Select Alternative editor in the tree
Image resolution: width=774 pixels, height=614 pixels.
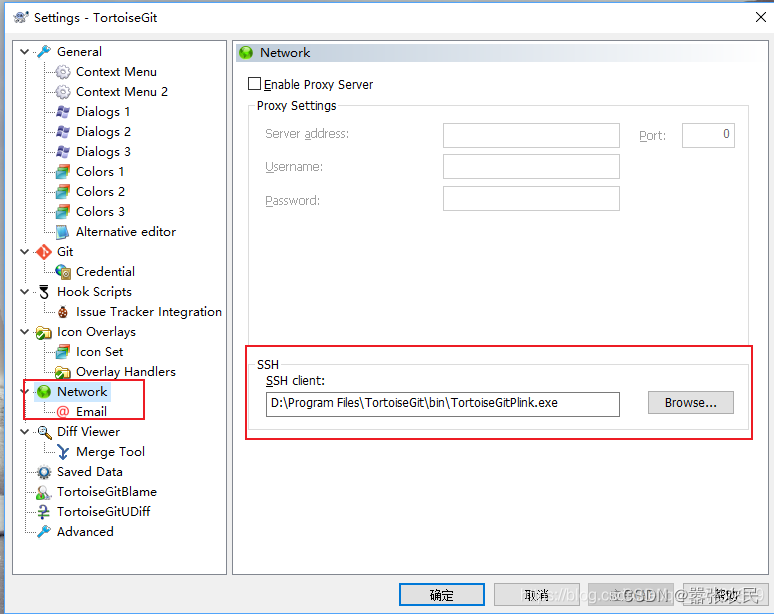126,231
